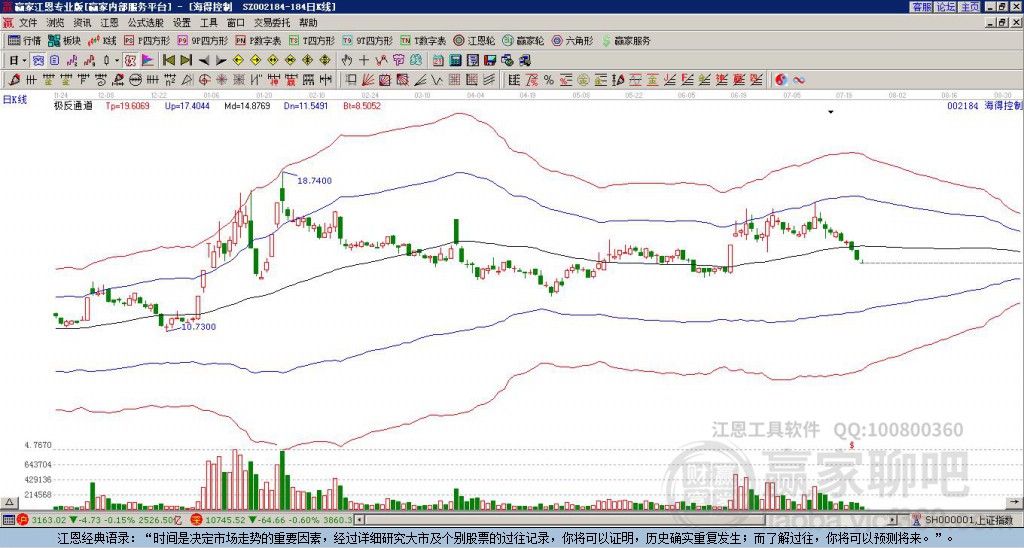The image size is (1024, 548).
Task: Select the crosshair cursor tool
Action: (x=364, y=61)
